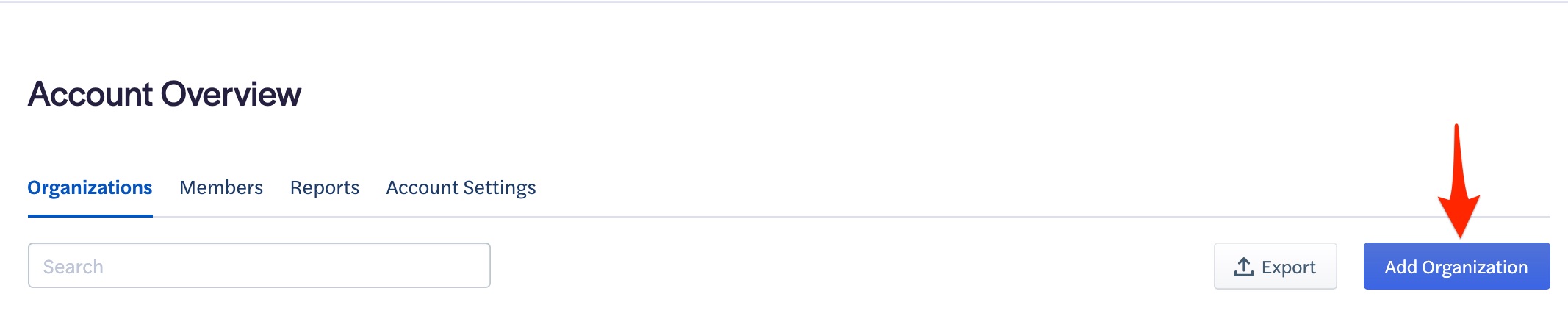Image resolution: width=1568 pixels, height=316 pixels.
Task: Select the Account Overview heading text
Action: pyautogui.click(x=165, y=94)
